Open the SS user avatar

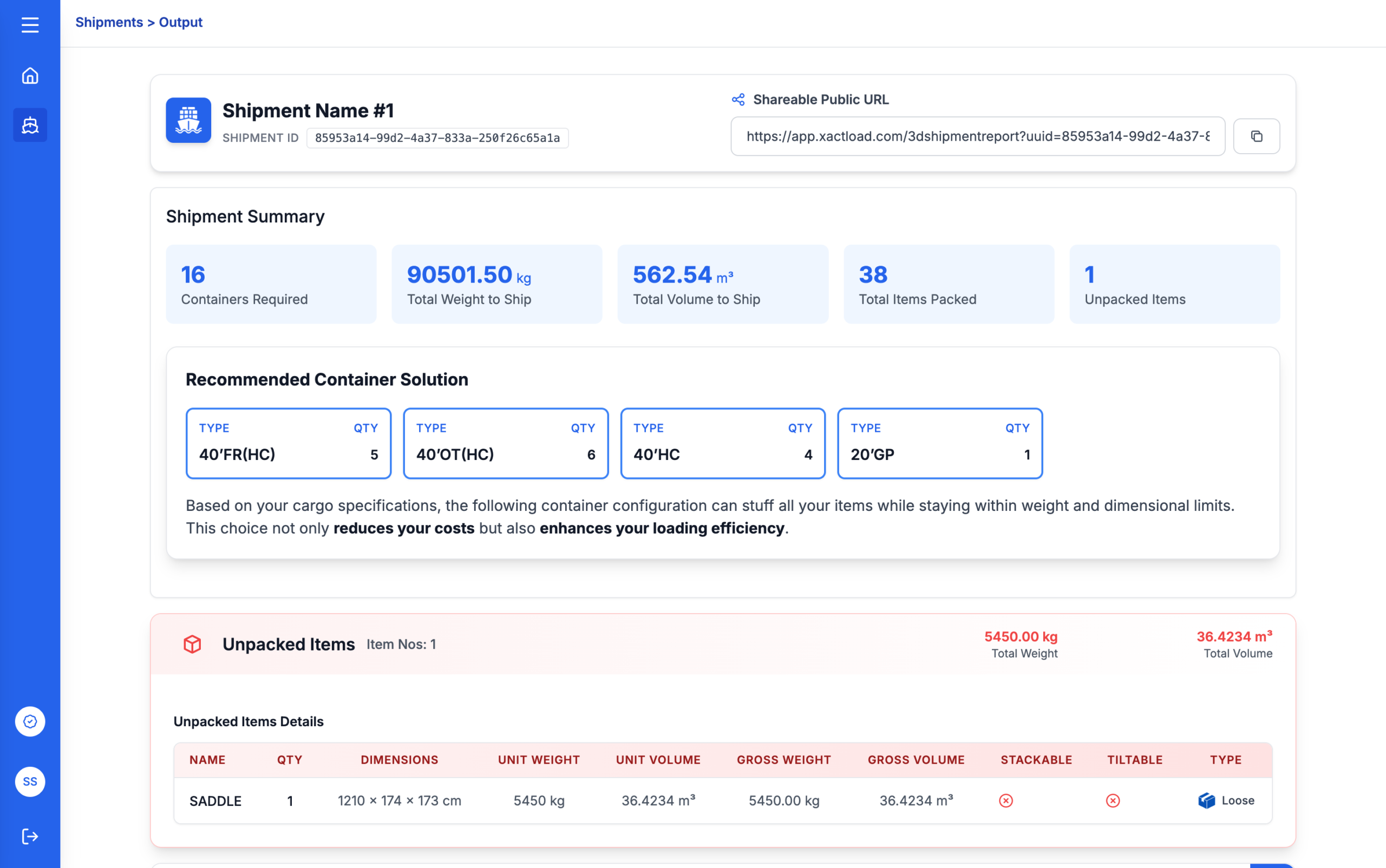point(30,781)
